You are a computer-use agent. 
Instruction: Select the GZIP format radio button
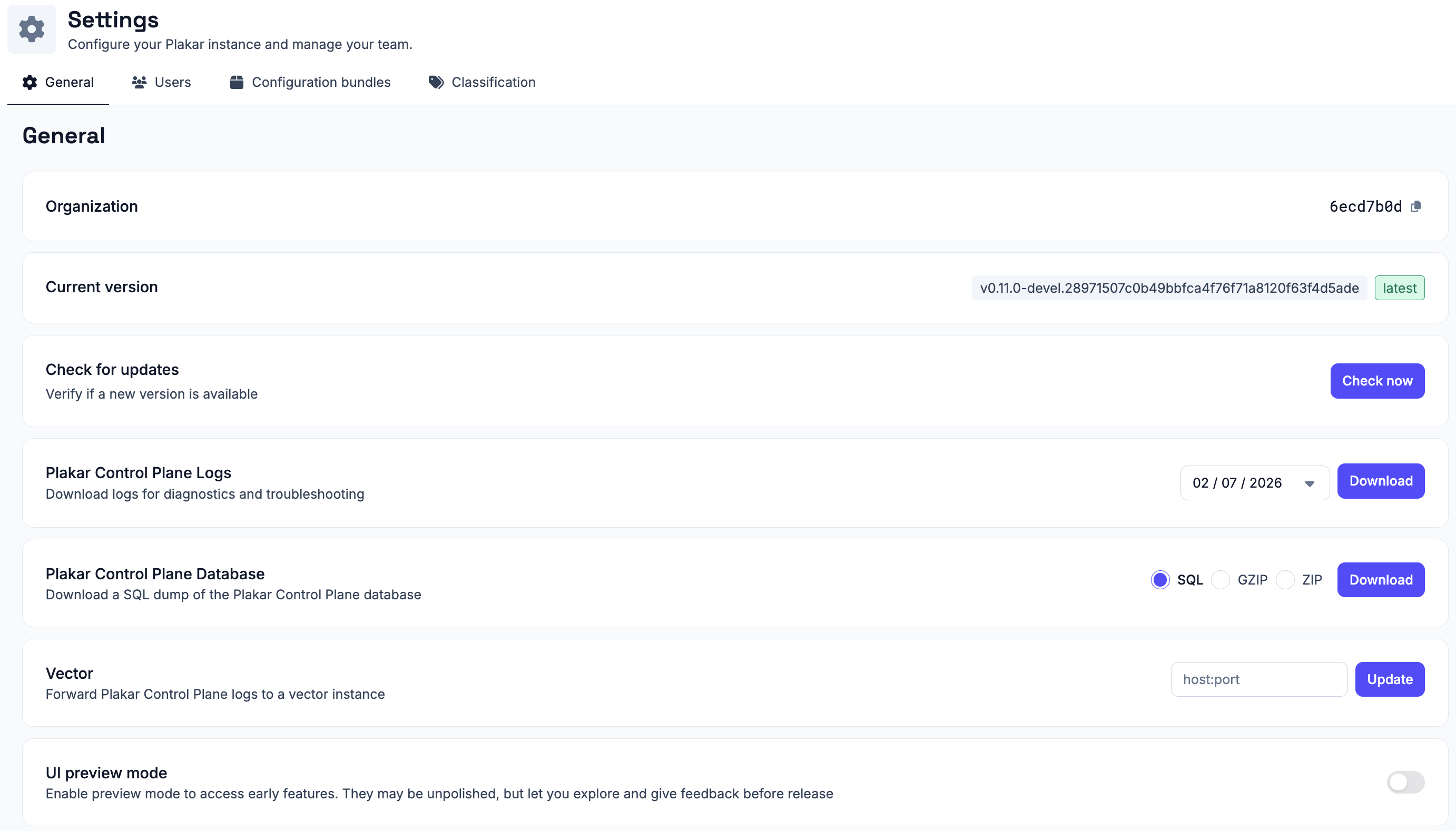(x=1221, y=580)
